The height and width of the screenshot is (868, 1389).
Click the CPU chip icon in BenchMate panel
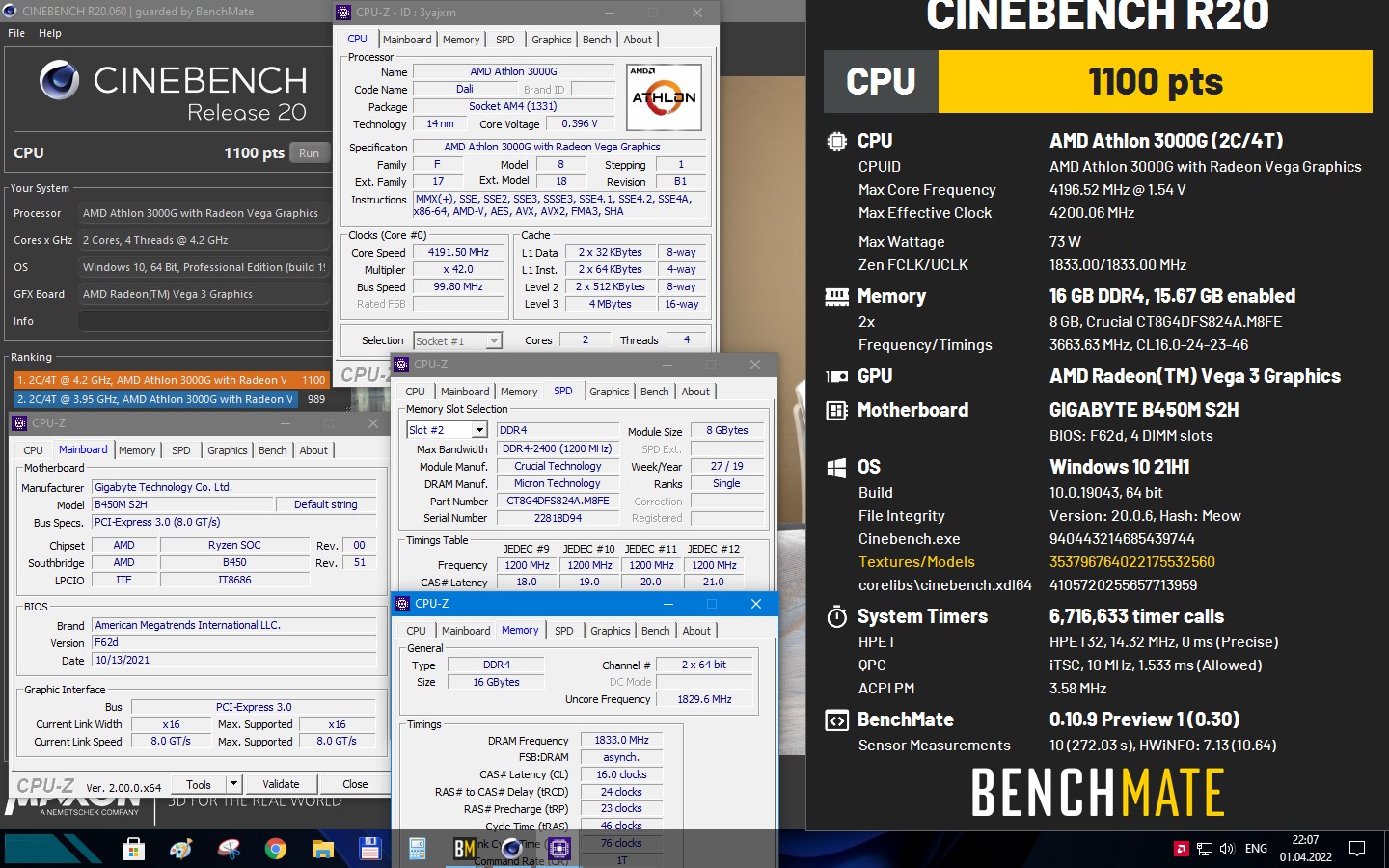[836, 141]
